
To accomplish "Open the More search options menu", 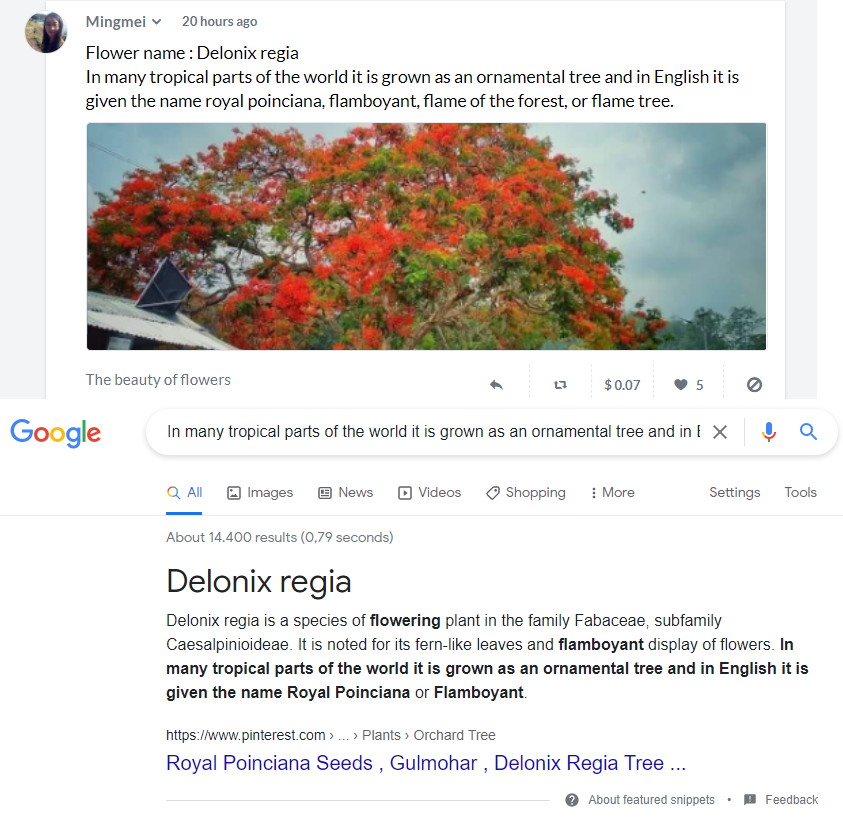I will [612, 492].
